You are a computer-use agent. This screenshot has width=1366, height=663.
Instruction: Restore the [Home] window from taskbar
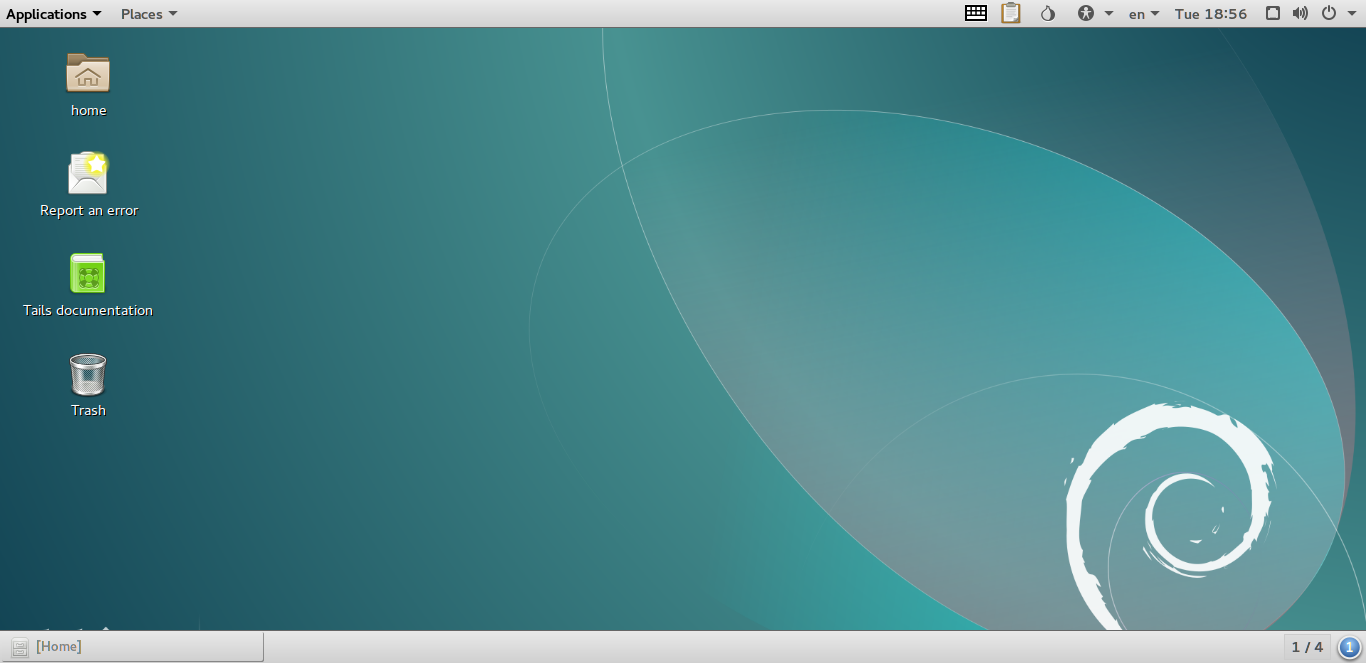[133, 647]
